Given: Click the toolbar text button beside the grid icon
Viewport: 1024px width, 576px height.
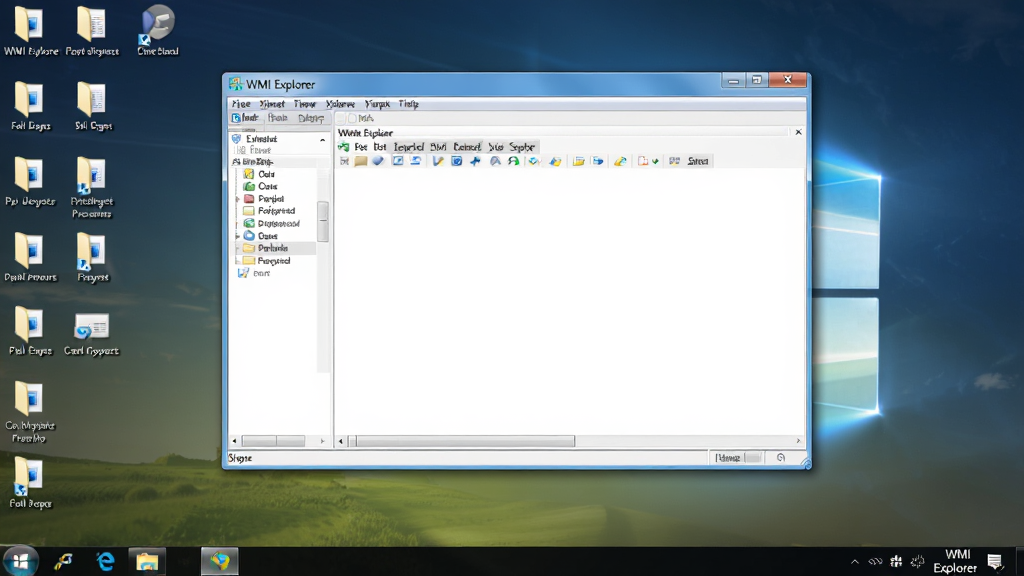Looking at the screenshot, I should click(x=697, y=161).
